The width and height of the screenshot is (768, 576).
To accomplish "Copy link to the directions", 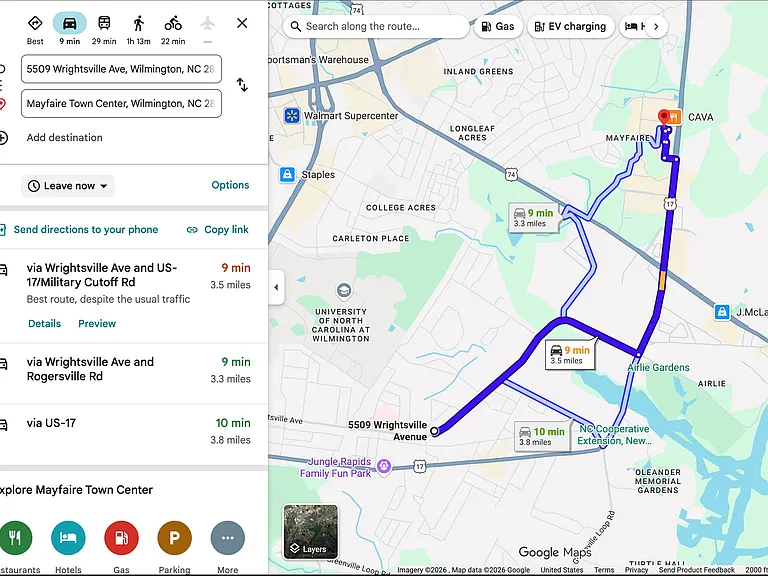I will pyautogui.click(x=217, y=229).
